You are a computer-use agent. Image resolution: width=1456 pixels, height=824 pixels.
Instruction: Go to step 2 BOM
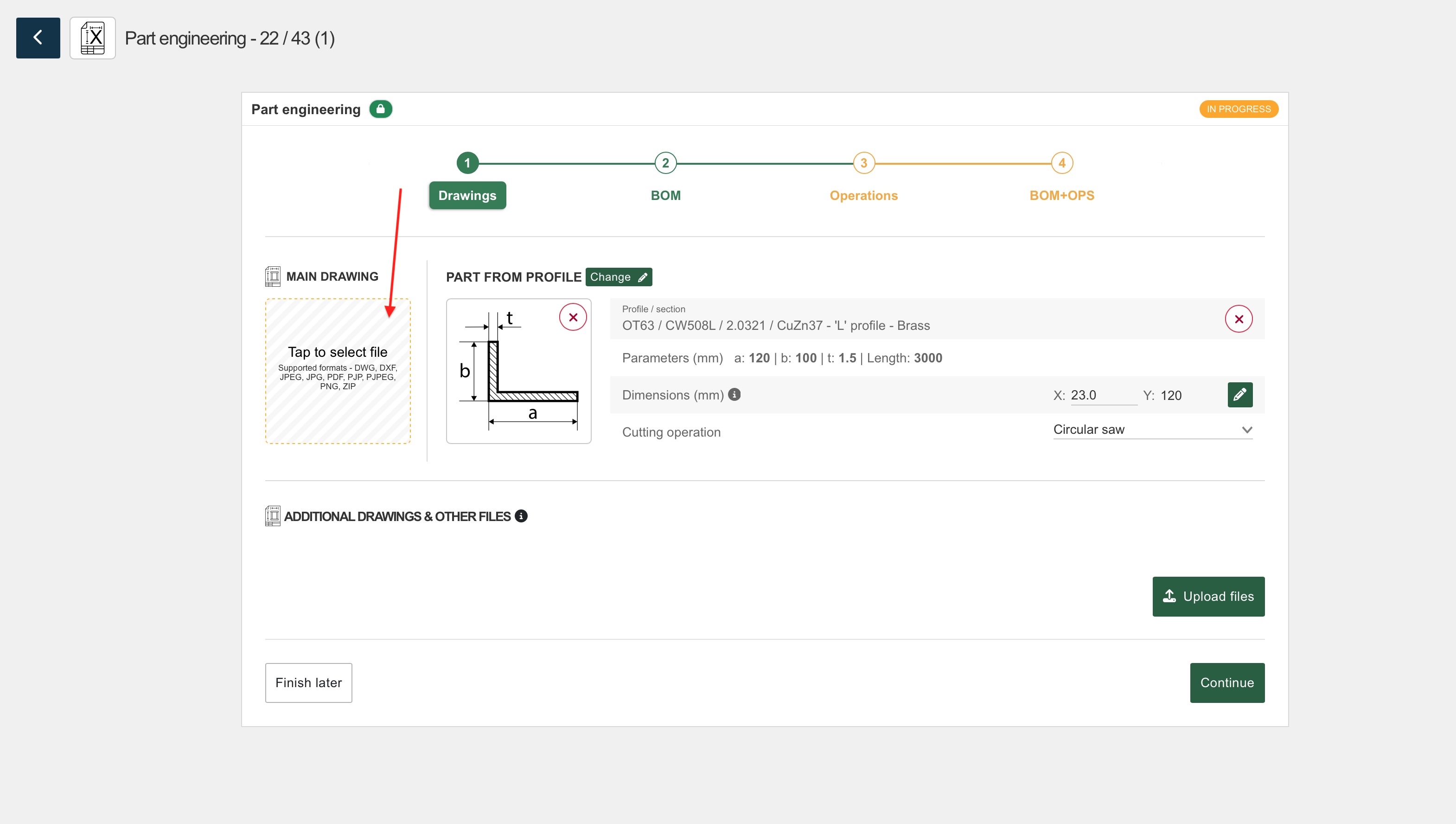[665, 164]
